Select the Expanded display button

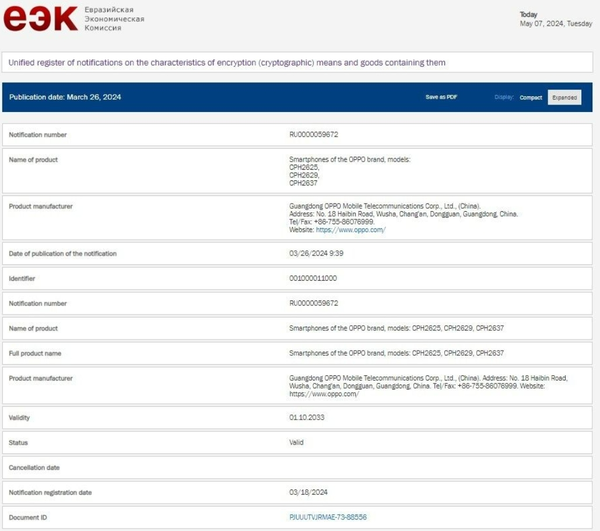tap(564, 98)
